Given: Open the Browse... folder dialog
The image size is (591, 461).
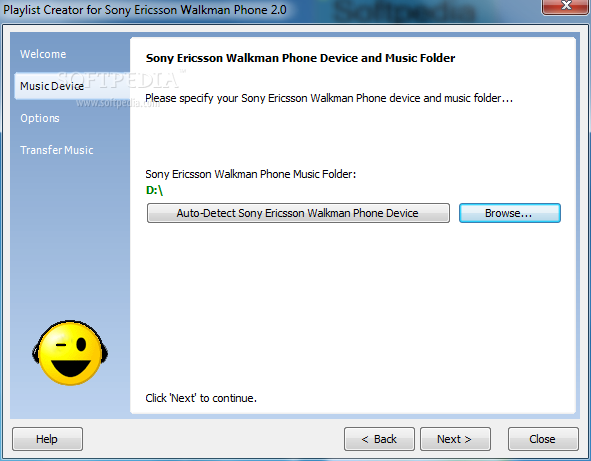Looking at the screenshot, I should (510, 213).
